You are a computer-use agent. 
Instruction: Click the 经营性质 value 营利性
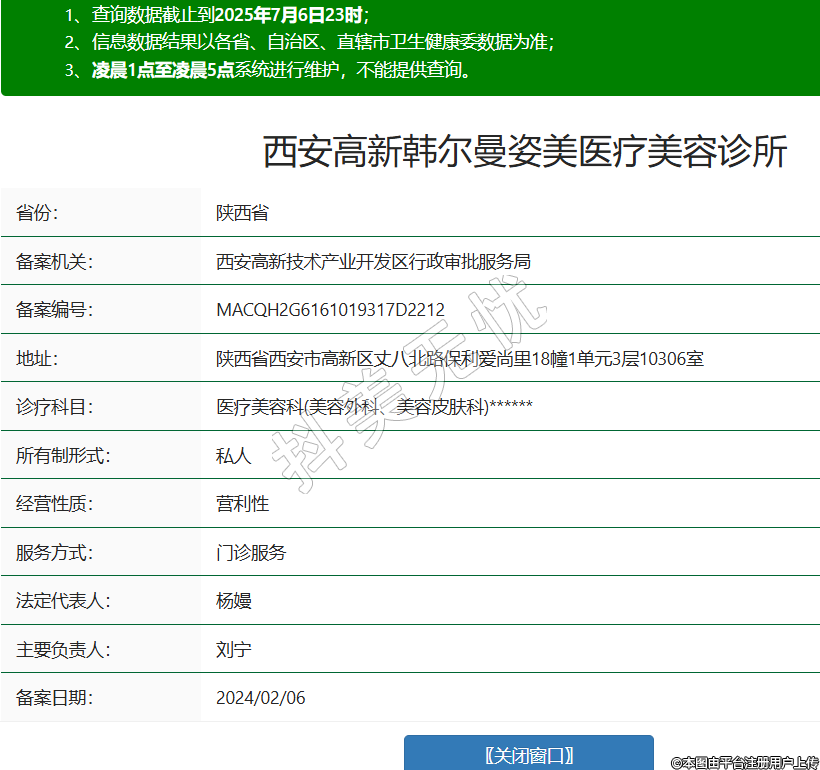243,504
